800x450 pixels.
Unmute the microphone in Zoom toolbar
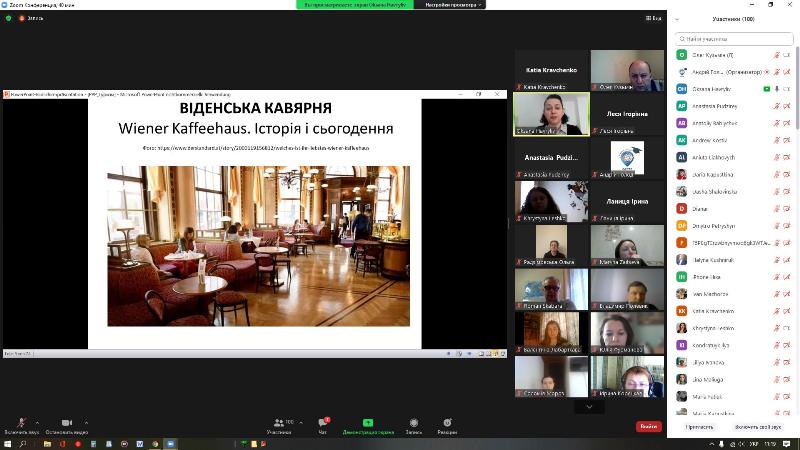click(21, 426)
